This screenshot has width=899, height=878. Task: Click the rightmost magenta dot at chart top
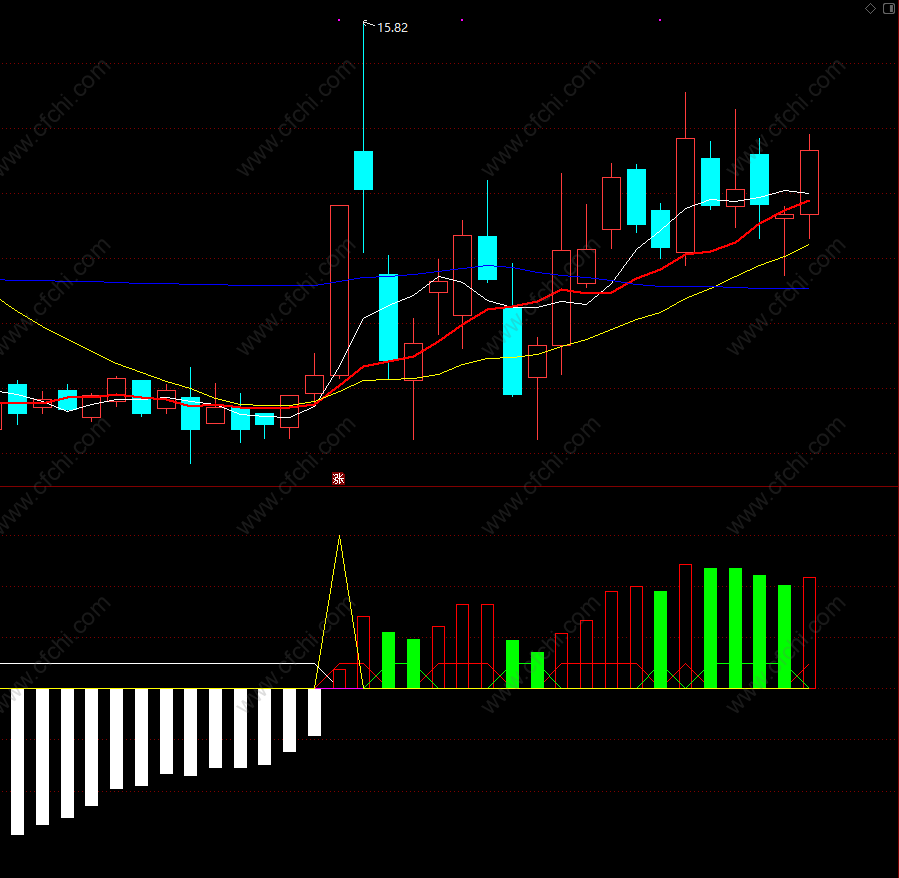(x=660, y=20)
